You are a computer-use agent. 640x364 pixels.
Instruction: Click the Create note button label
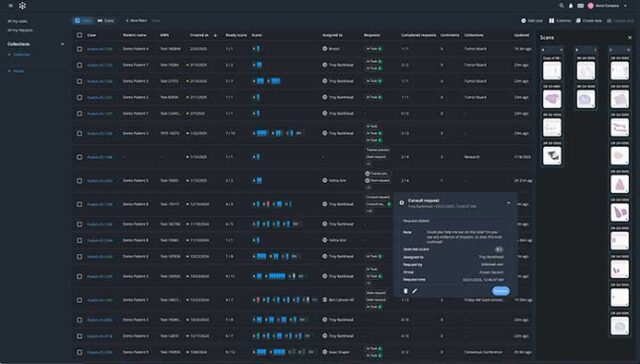(x=592, y=20)
